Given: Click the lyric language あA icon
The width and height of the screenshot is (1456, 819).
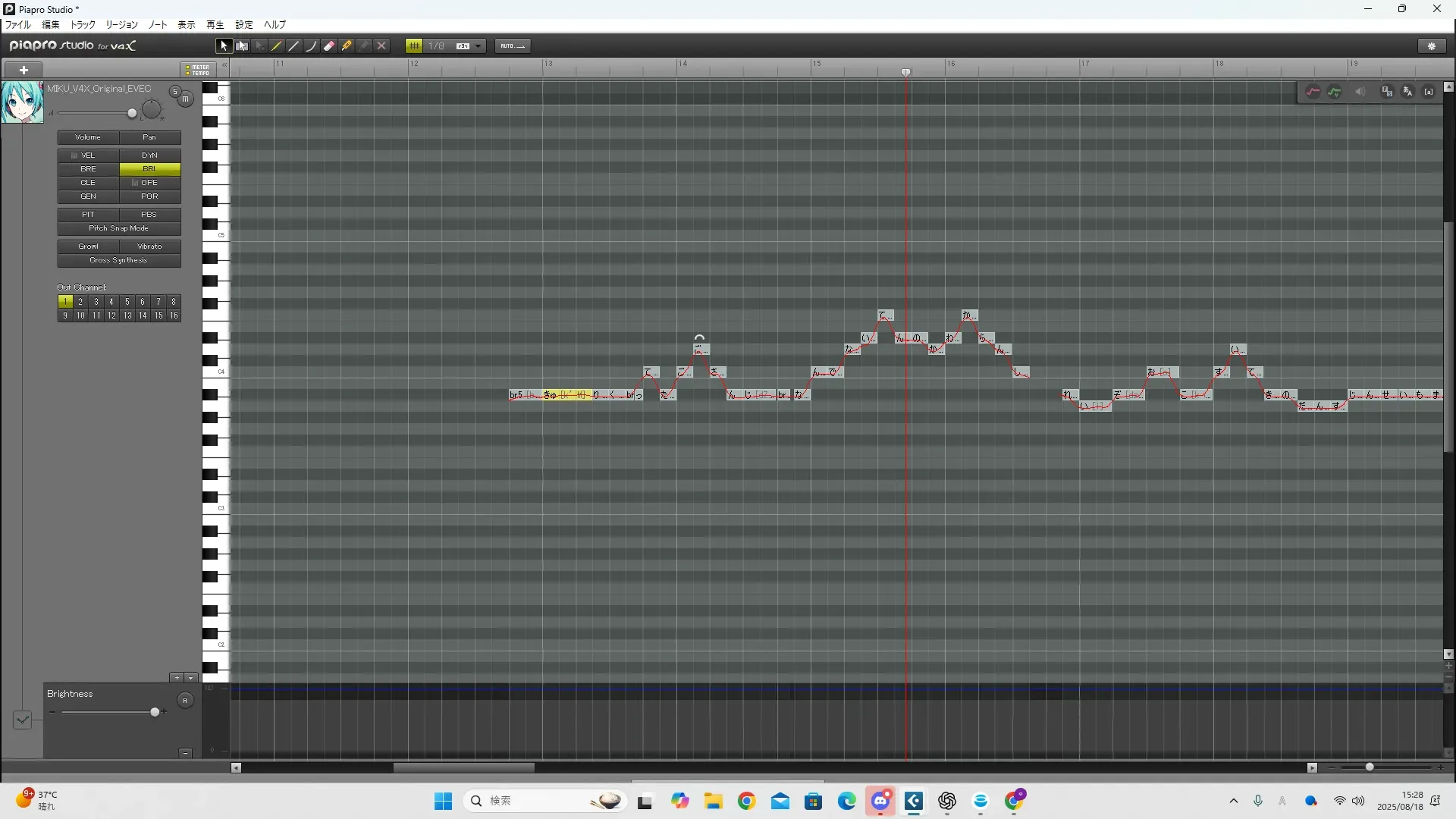Looking at the screenshot, I should click(x=1407, y=92).
